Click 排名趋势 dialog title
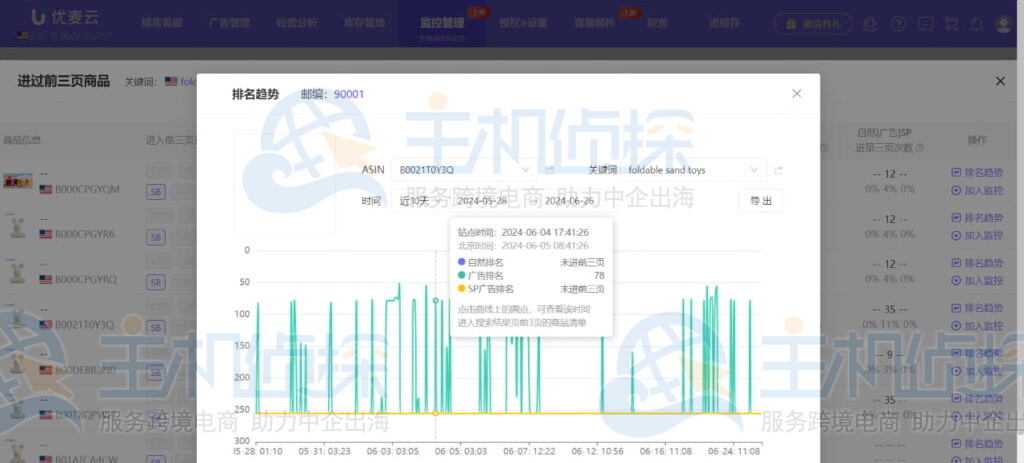The height and width of the screenshot is (463, 1024). tap(255, 94)
